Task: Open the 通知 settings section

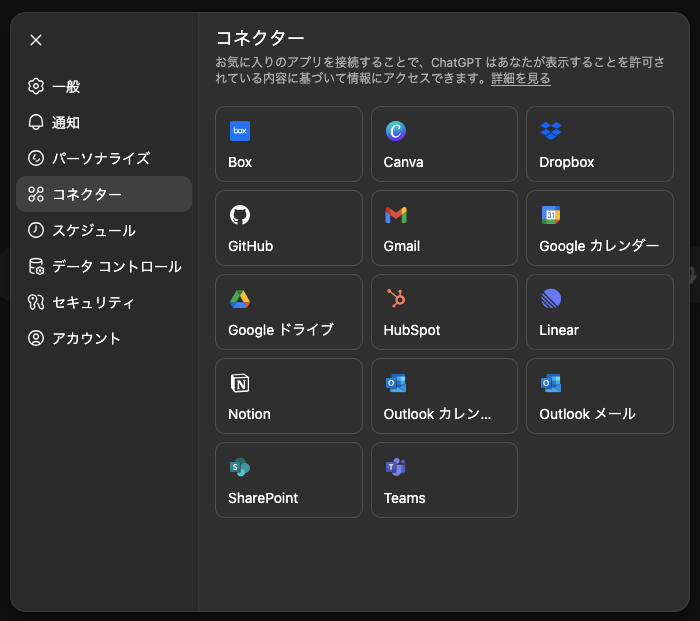Action: point(104,122)
